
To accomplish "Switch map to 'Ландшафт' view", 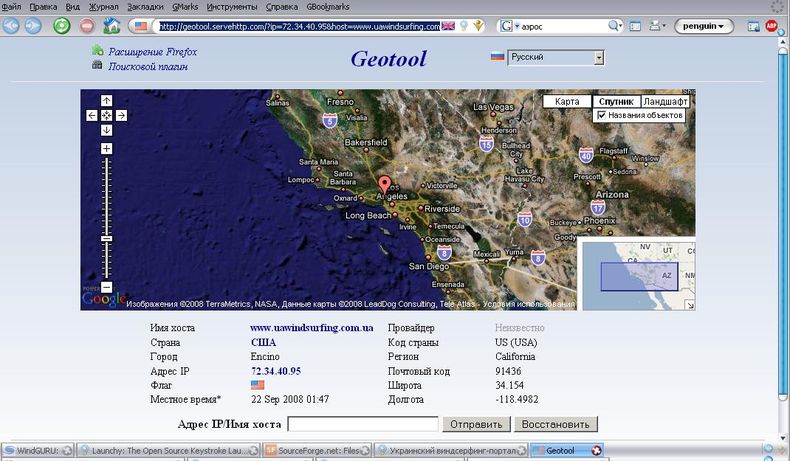I will [664, 101].
